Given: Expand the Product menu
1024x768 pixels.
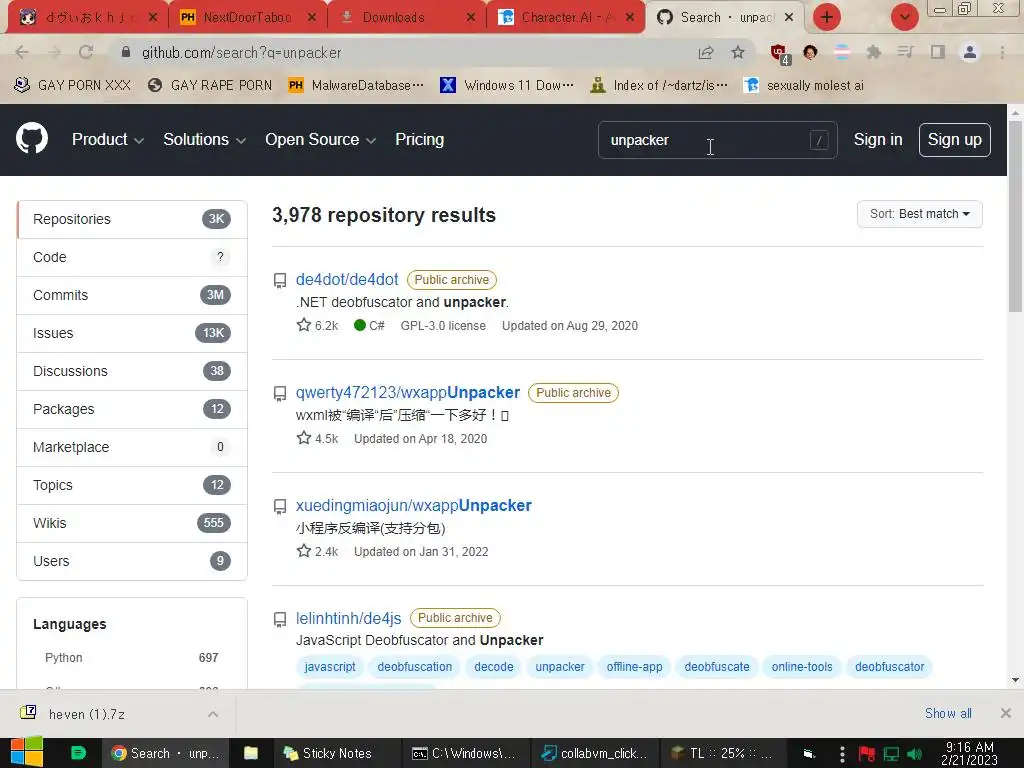Looking at the screenshot, I should pos(108,139).
